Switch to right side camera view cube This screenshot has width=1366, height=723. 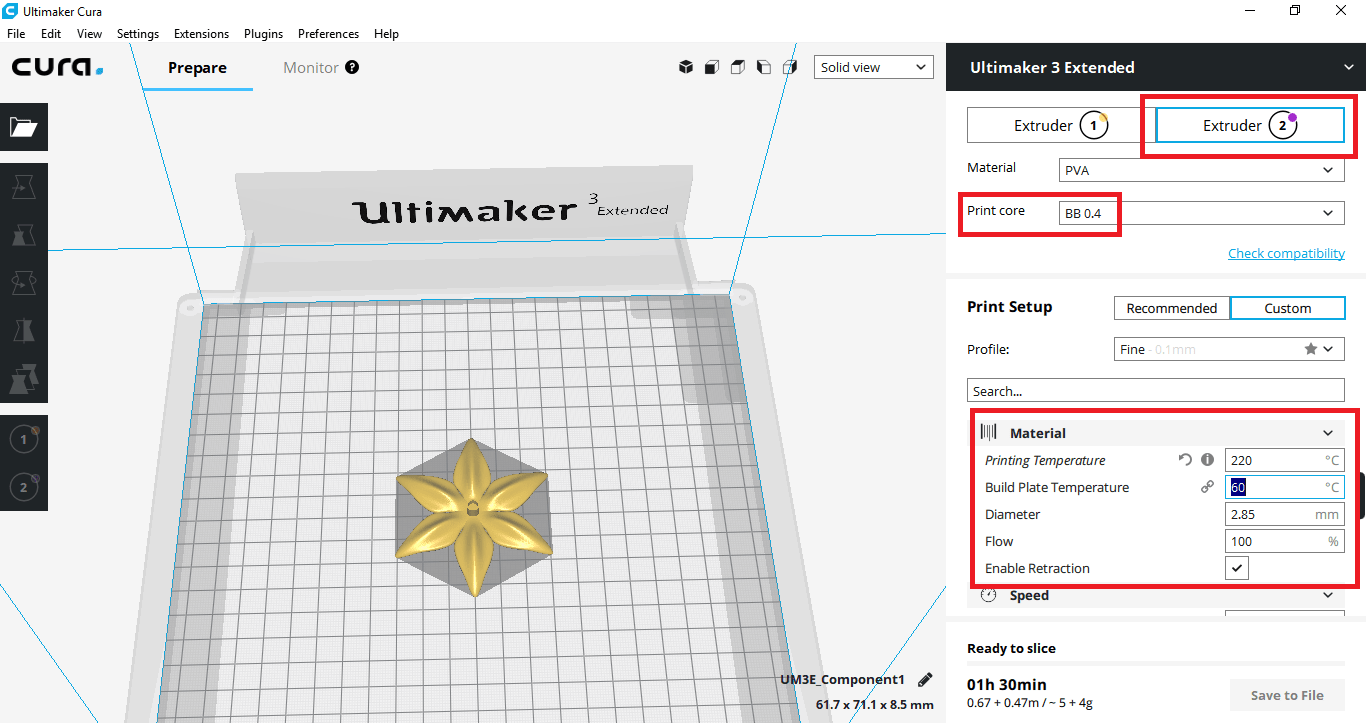pos(790,67)
